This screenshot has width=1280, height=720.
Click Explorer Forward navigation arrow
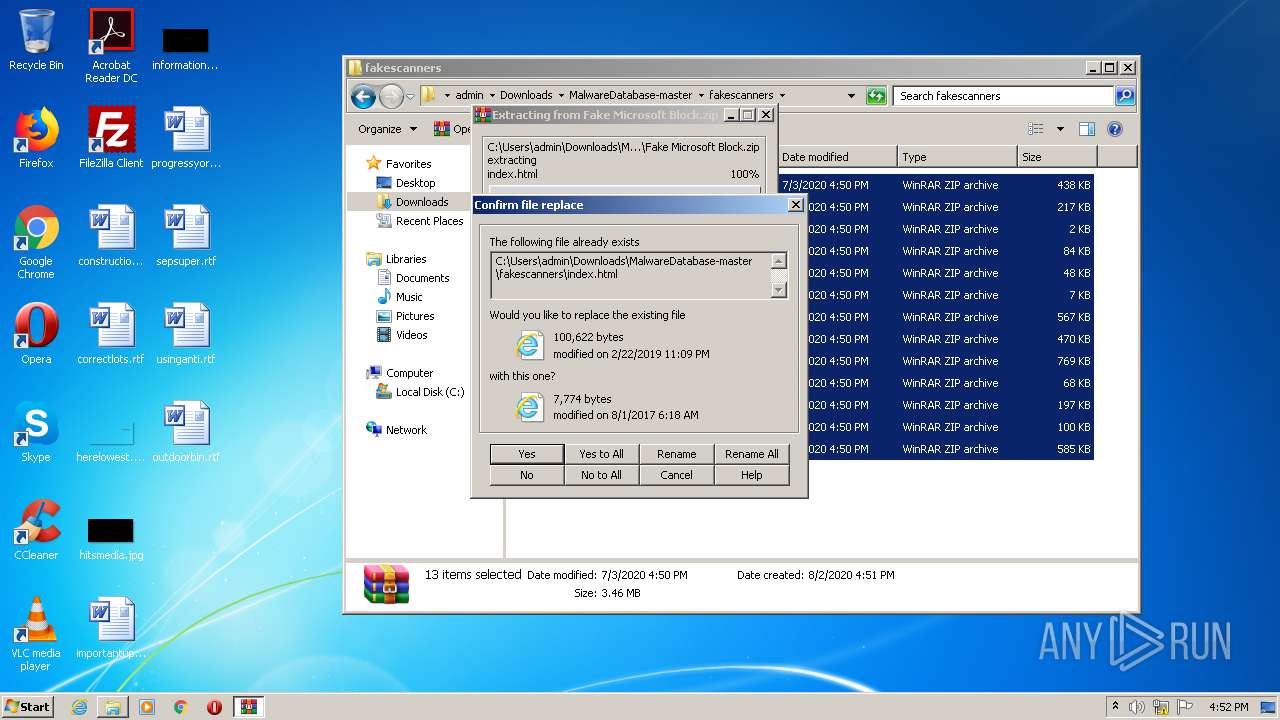click(x=391, y=96)
